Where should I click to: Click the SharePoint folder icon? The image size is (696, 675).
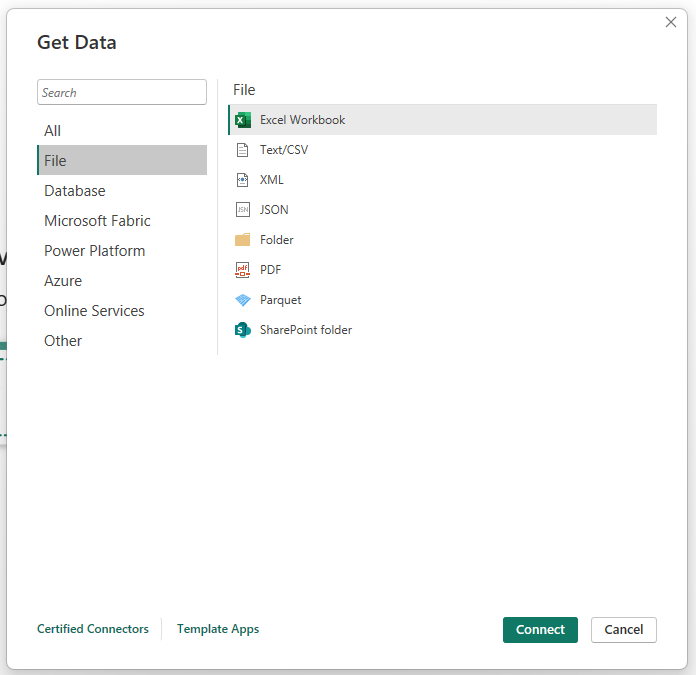click(x=242, y=330)
